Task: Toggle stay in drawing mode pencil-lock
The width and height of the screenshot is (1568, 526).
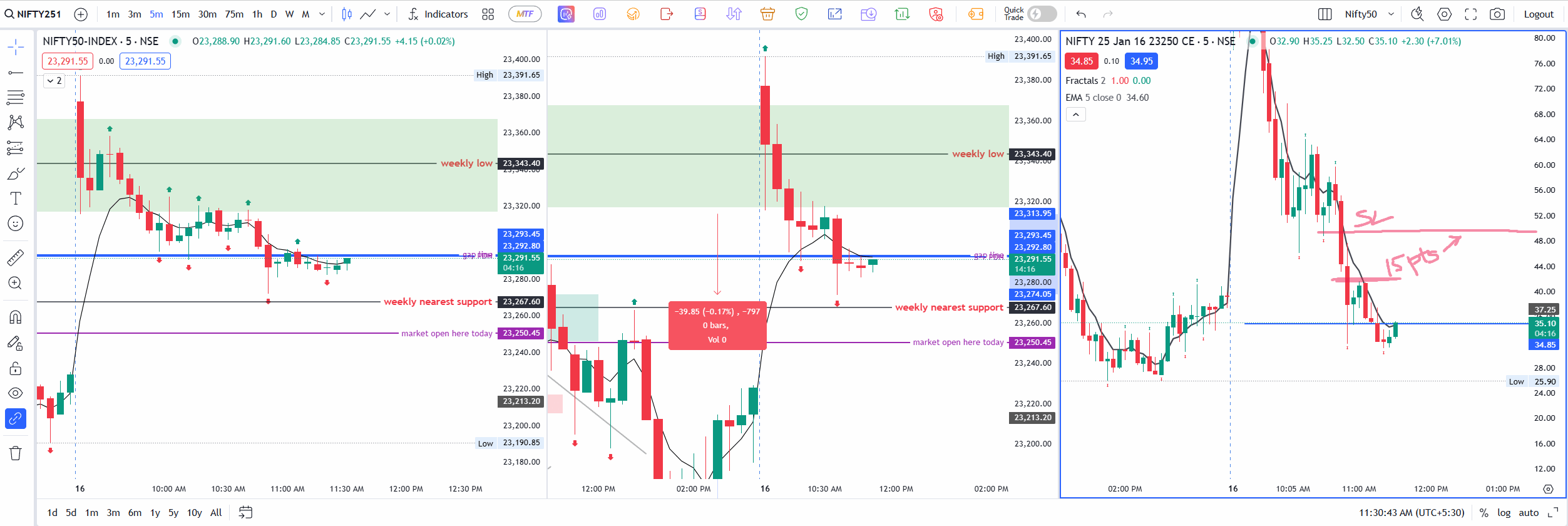Action: (16, 343)
